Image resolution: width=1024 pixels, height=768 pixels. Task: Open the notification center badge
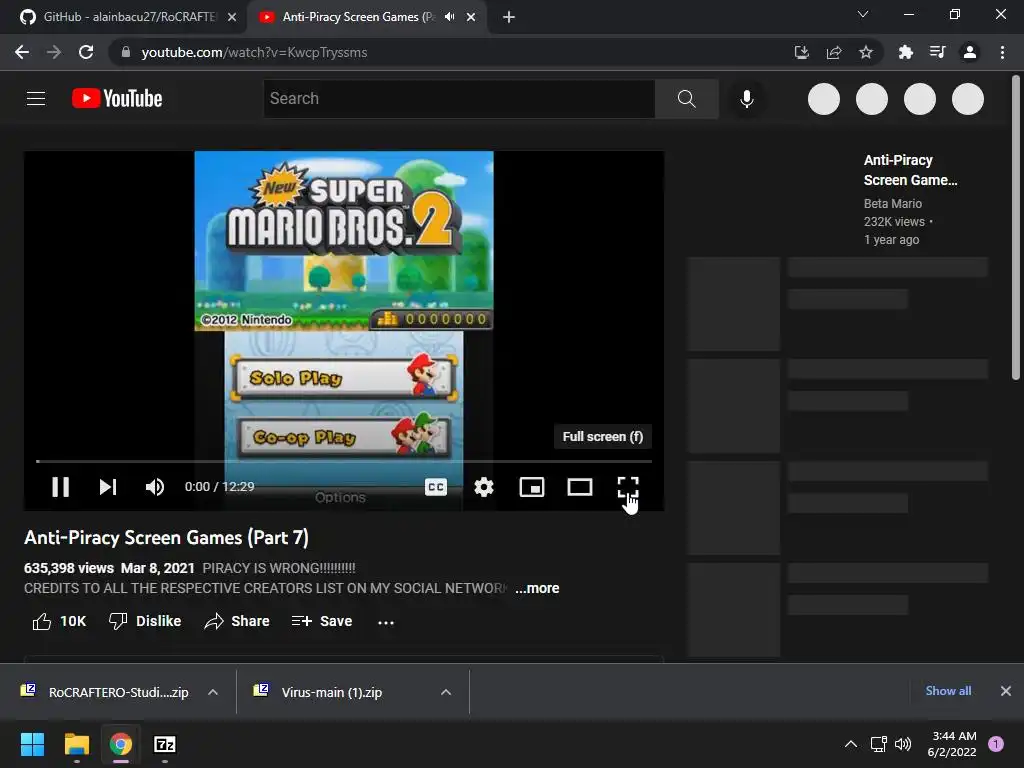click(995, 744)
